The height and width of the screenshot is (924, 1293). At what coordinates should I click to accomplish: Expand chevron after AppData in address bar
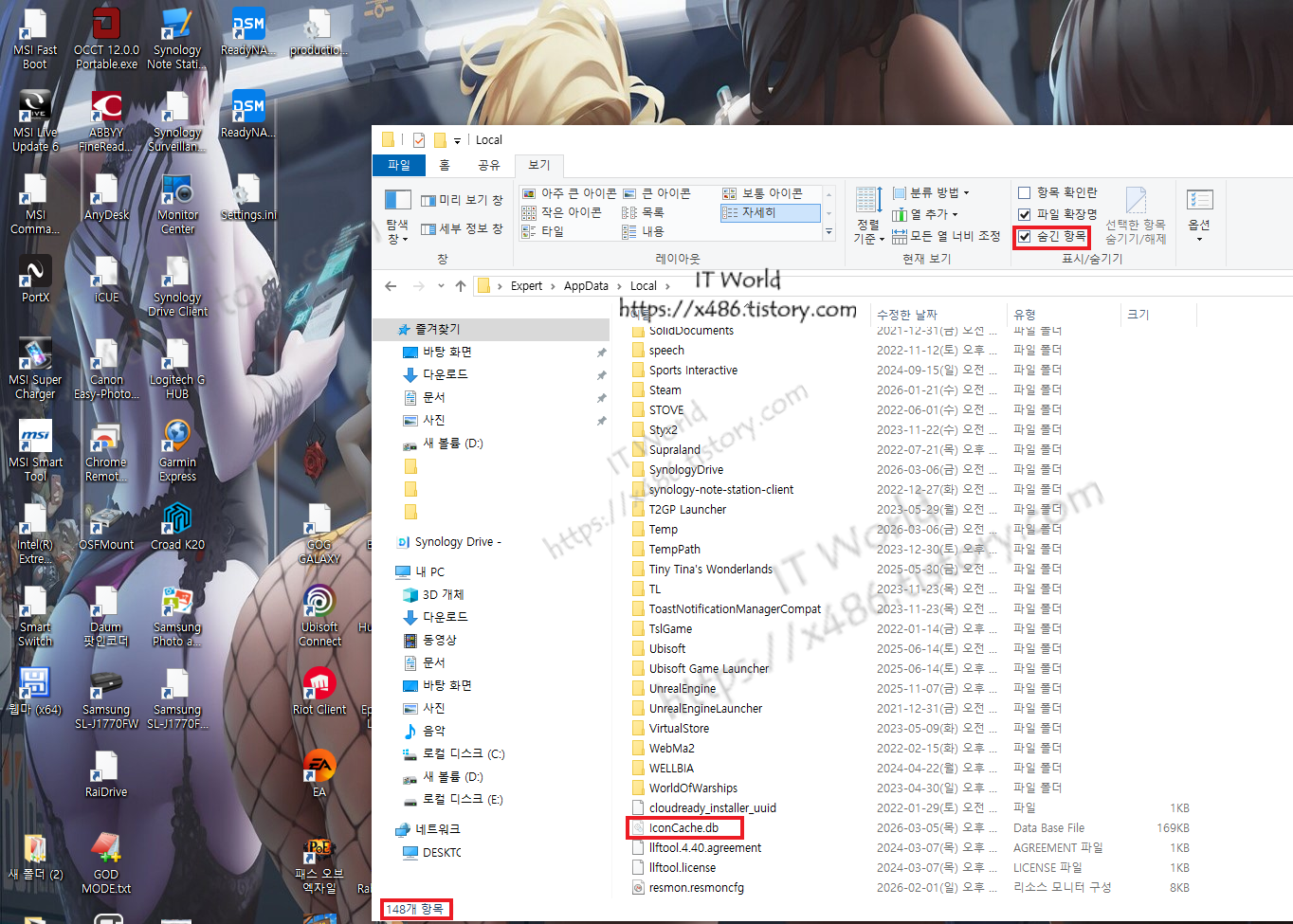(x=619, y=286)
